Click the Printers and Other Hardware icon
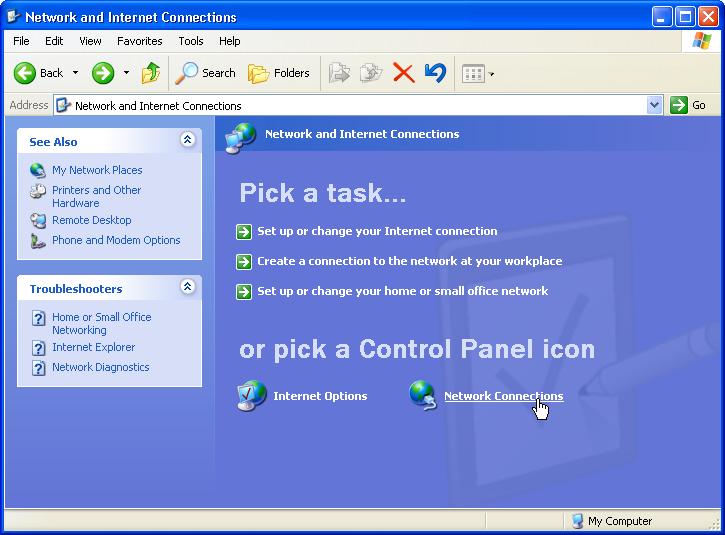Viewport: 725px width, 535px height. (38, 191)
